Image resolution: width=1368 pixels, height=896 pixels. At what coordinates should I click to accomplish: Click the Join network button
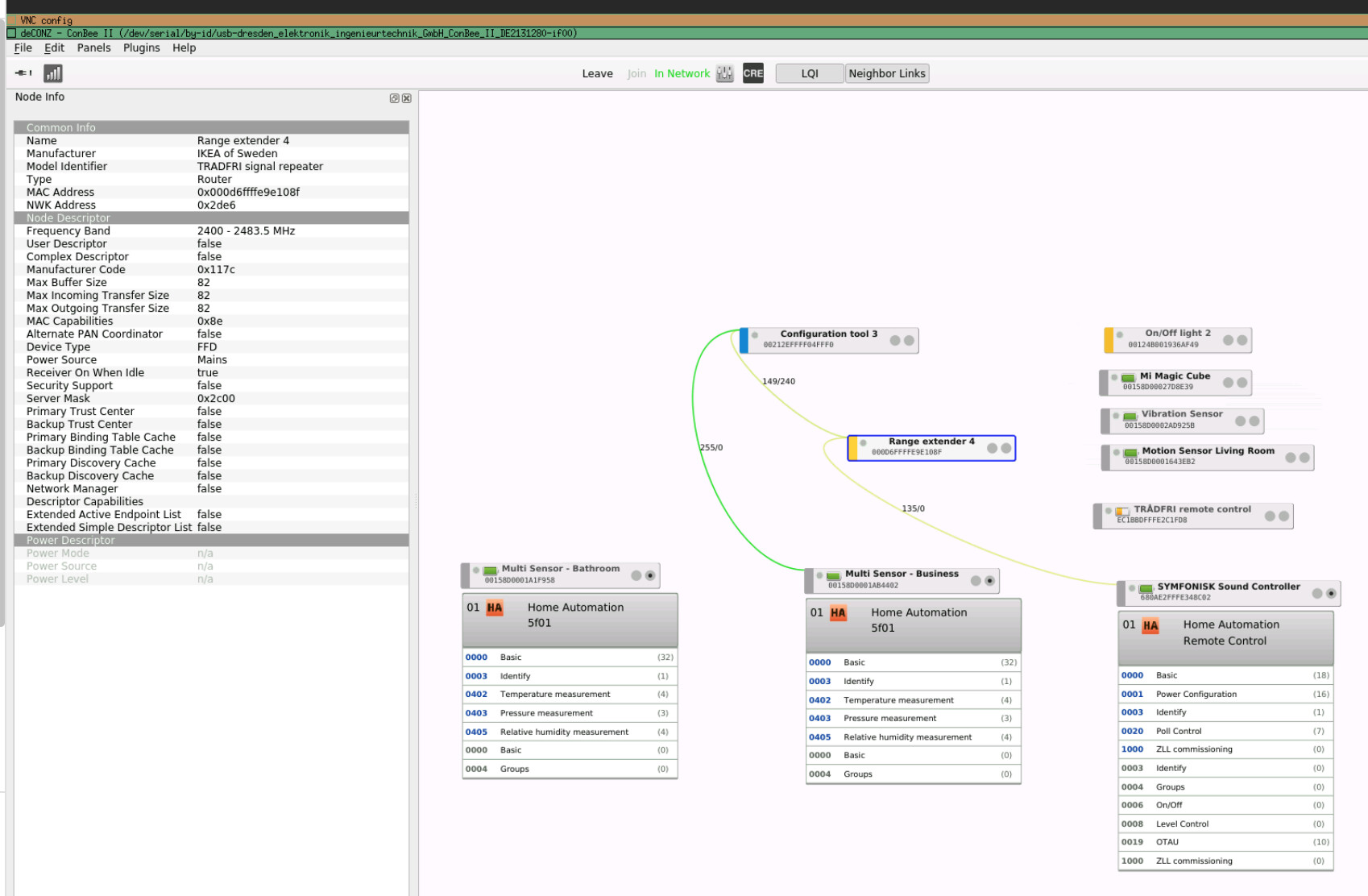tap(636, 73)
